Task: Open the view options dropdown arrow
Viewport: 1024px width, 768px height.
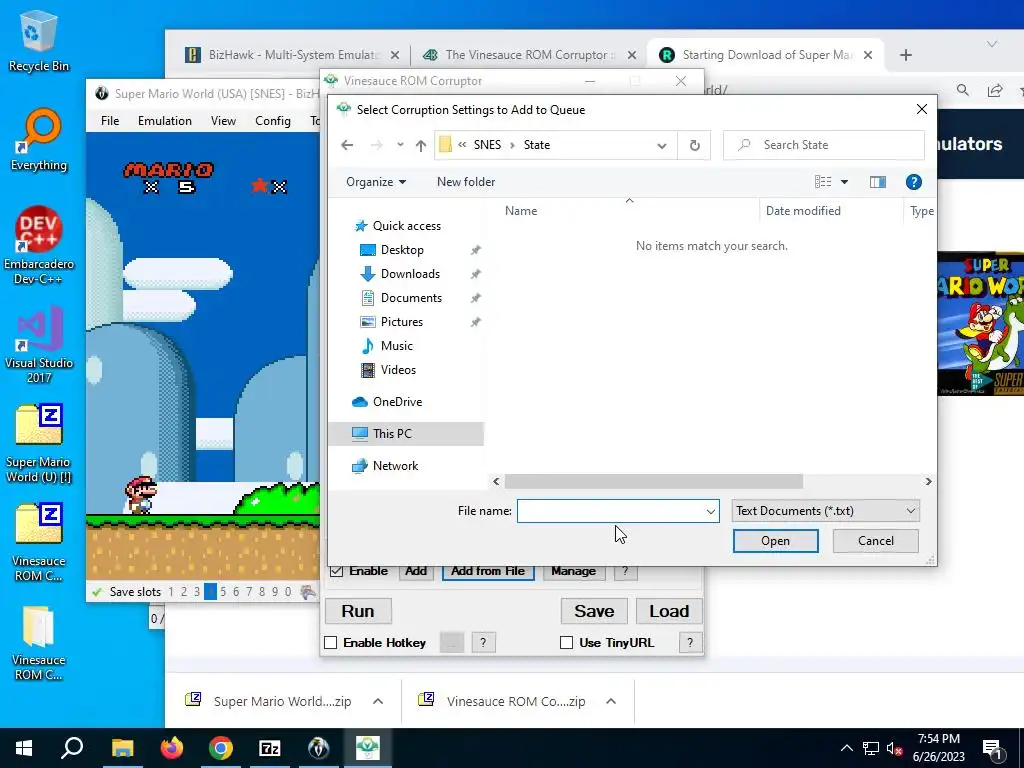Action: click(x=844, y=182)
